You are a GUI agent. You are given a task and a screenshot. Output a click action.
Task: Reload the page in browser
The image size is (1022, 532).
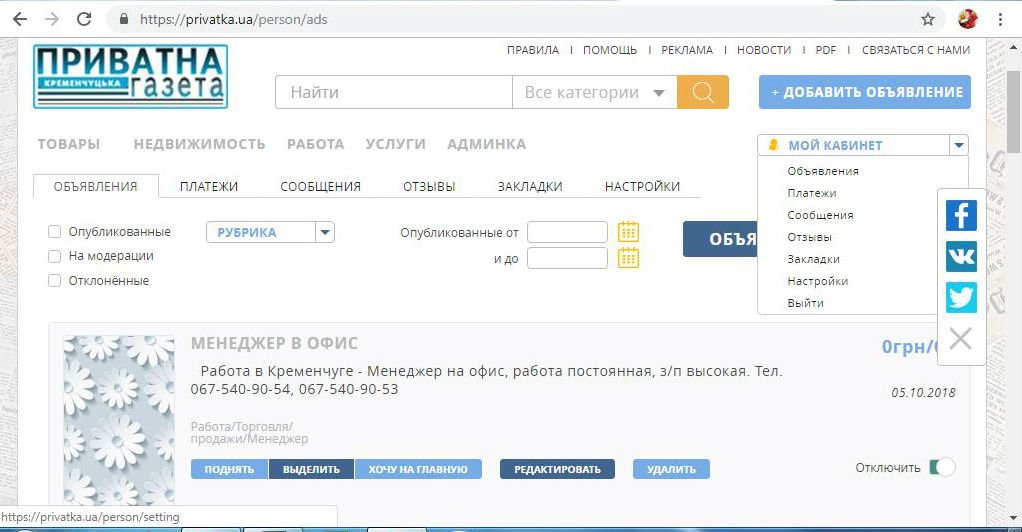pos(84,19)
